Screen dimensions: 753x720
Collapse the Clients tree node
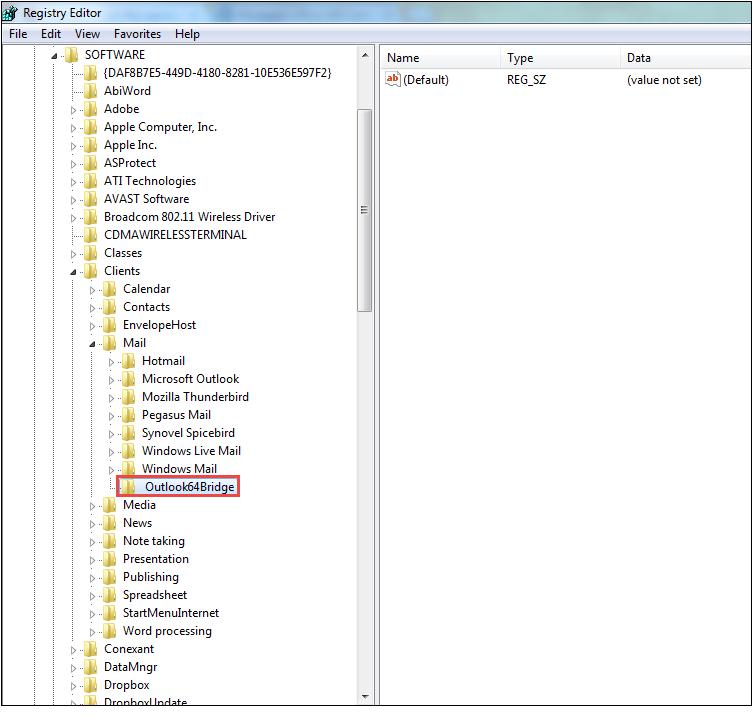73,272
